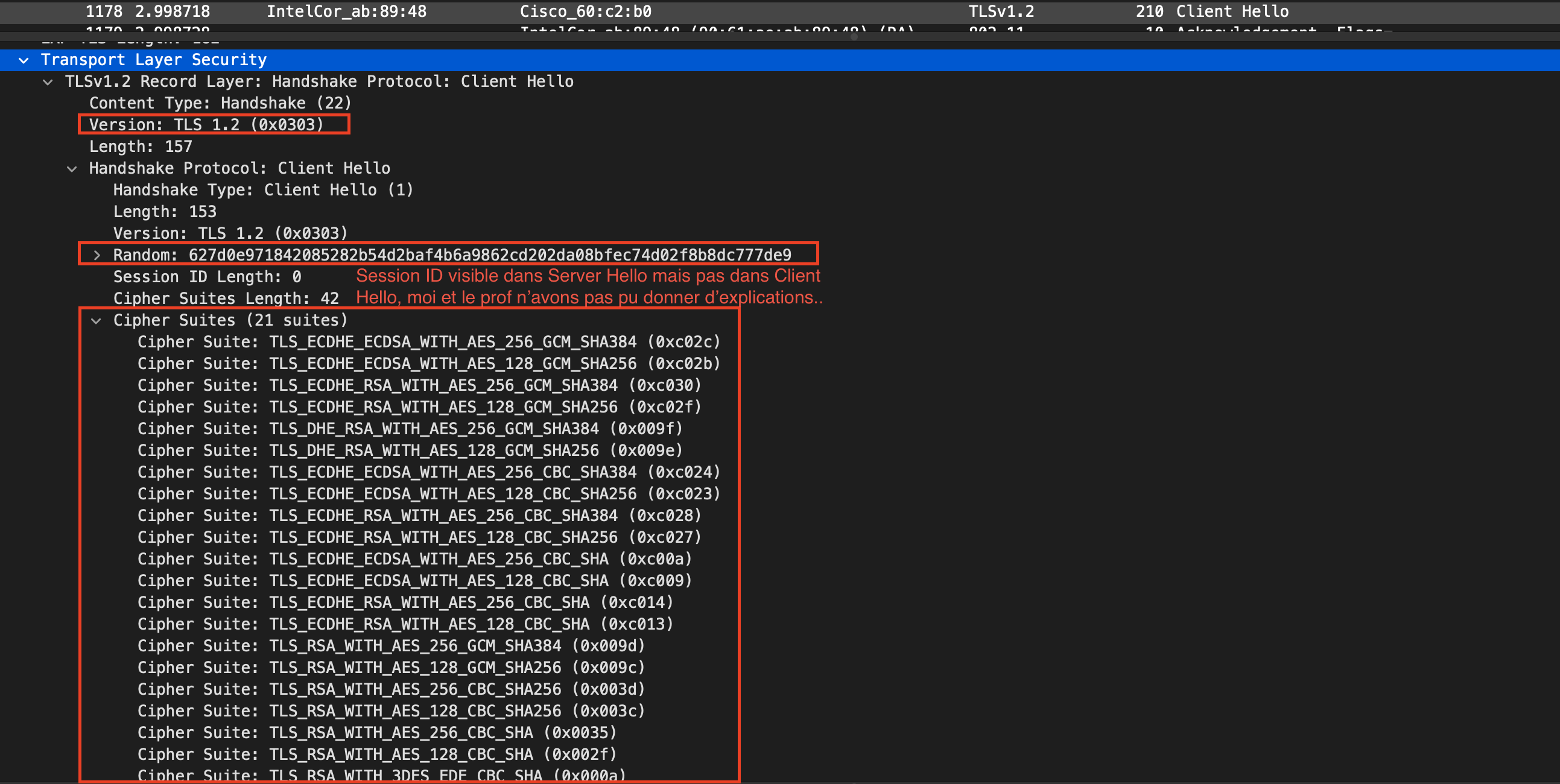Screen dimensions: 1560x784
Task: Select Handshake Type: Client Hello (1)
Action: [x=263, y=190]
